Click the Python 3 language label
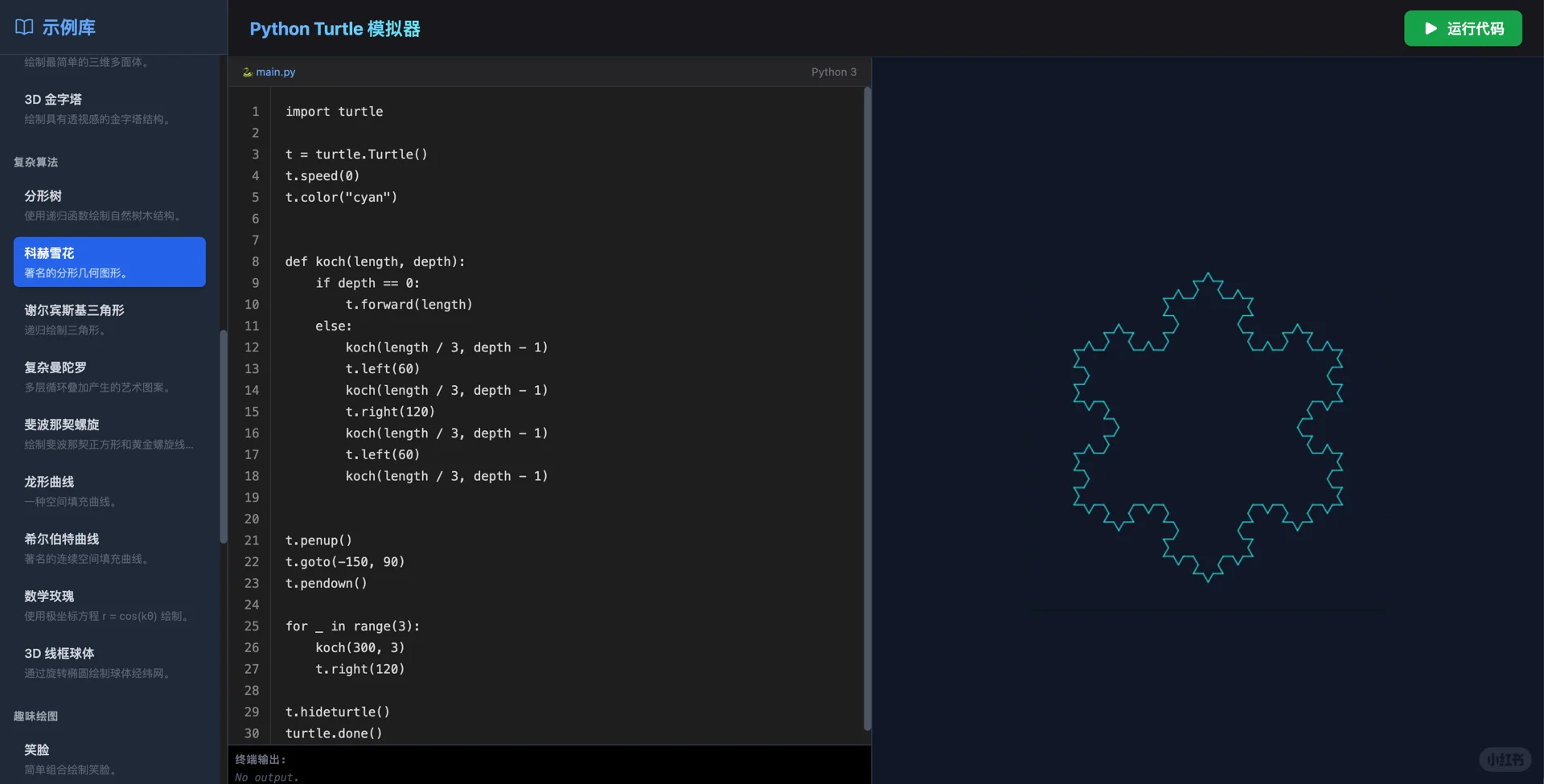Screen dimensions: 1544x784 [x=834, y=72]
